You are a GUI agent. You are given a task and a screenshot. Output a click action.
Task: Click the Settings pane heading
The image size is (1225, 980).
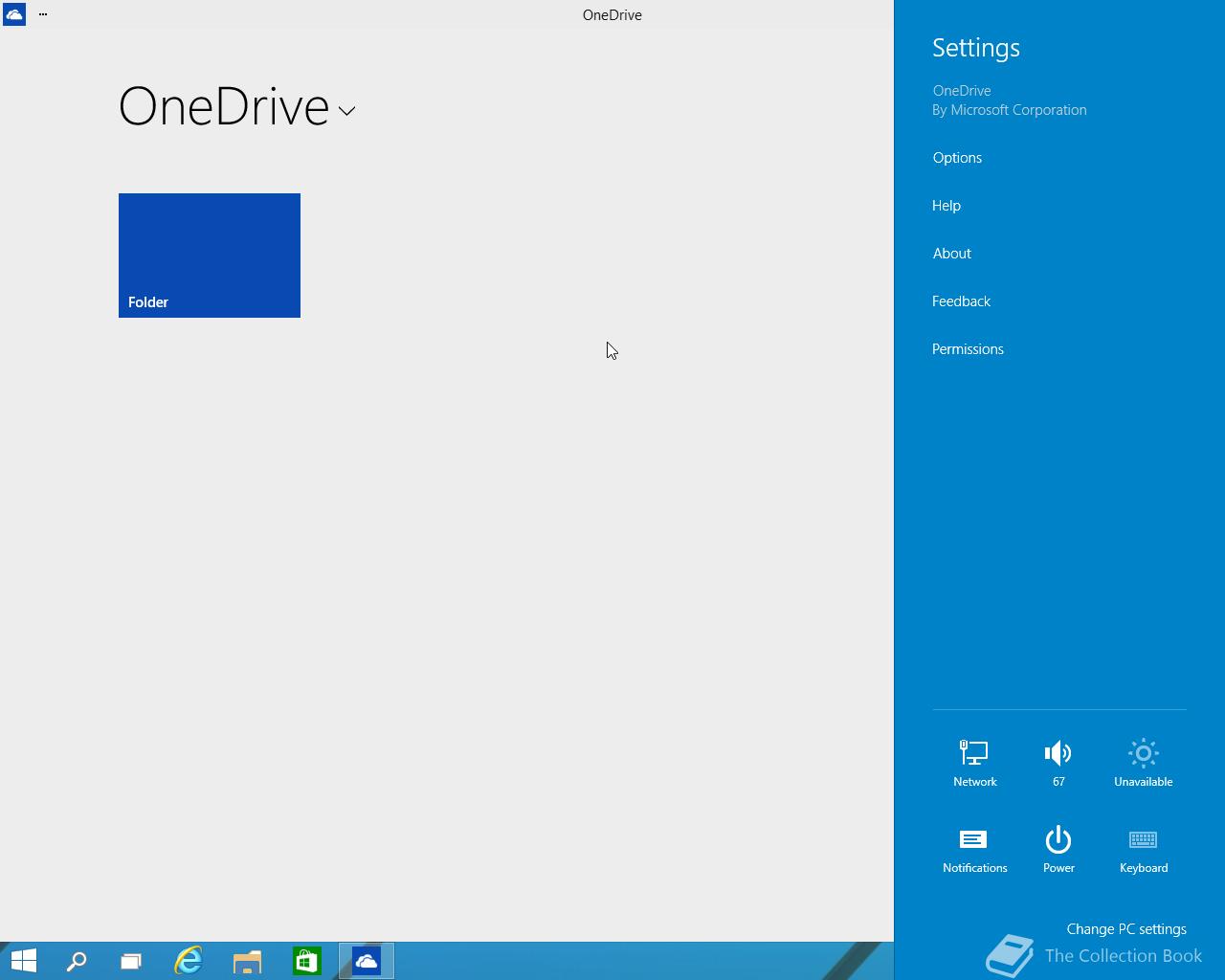tap(976, 48)
